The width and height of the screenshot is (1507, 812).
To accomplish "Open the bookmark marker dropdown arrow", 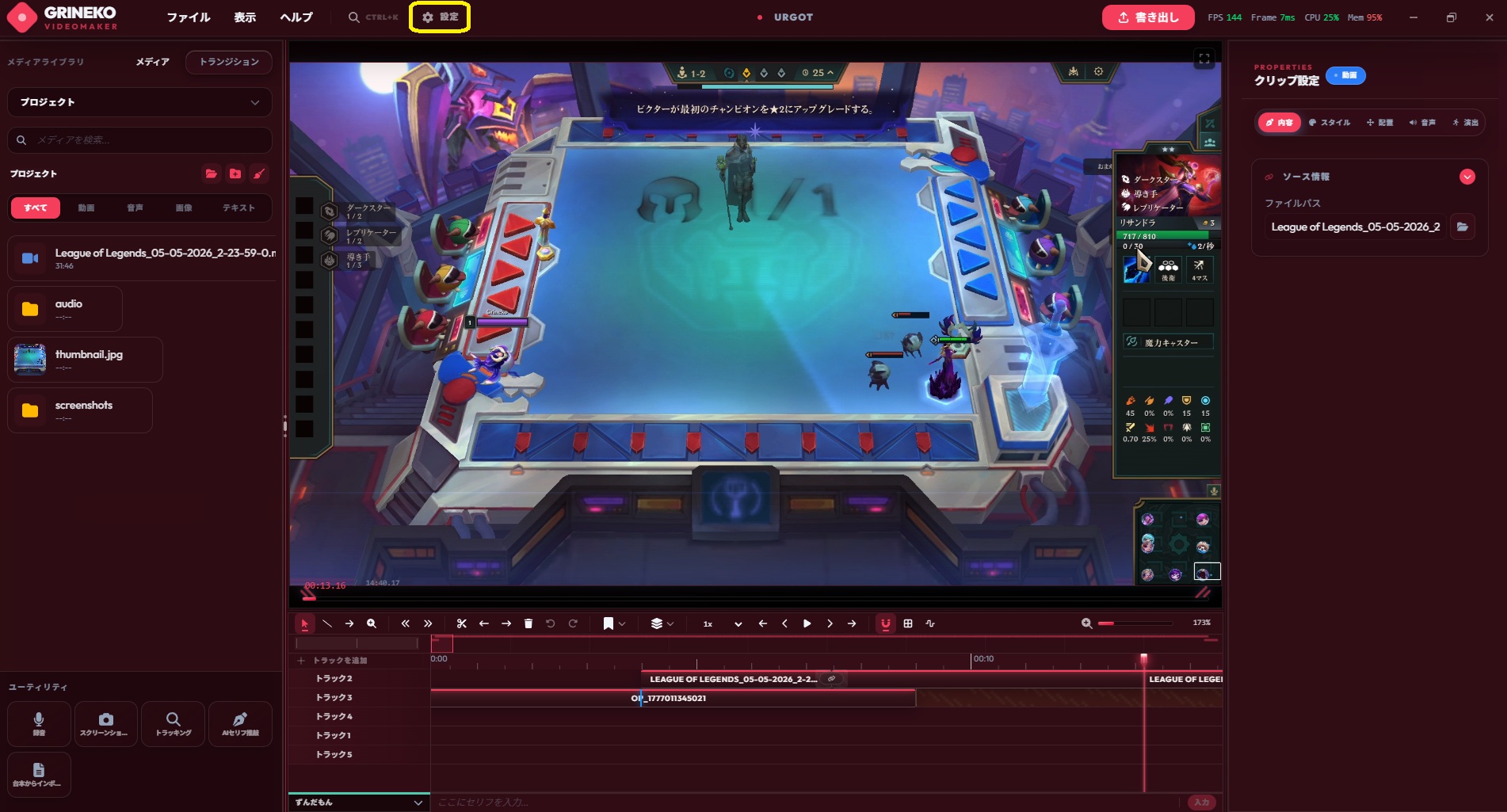I will [x=622, y=624].
